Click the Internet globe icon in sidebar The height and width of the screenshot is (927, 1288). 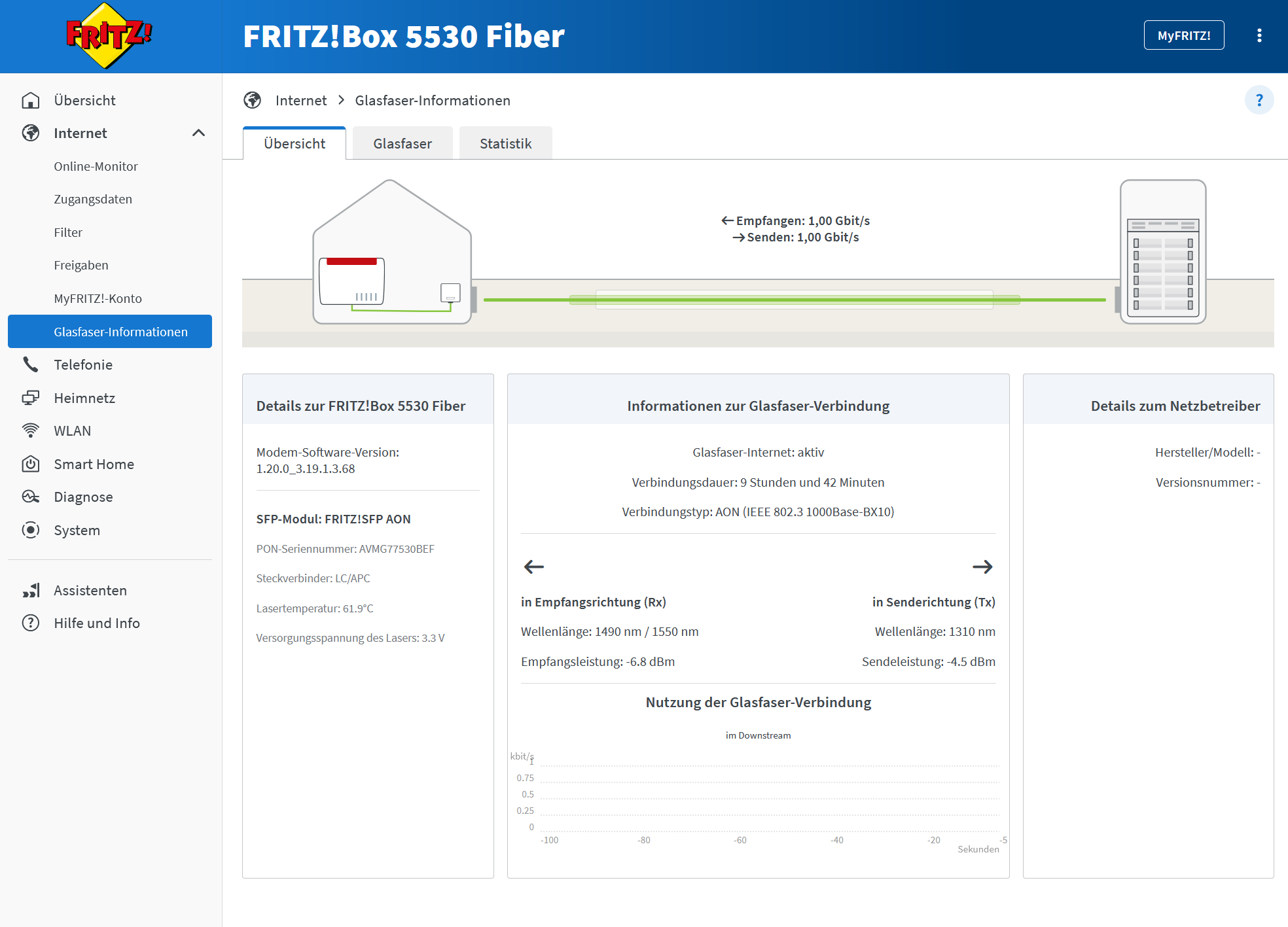point(31,133)
